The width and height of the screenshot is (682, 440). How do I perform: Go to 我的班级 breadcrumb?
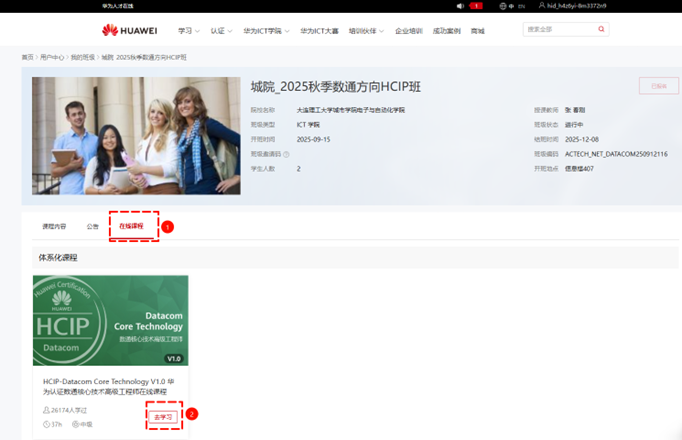pos(83,57)
